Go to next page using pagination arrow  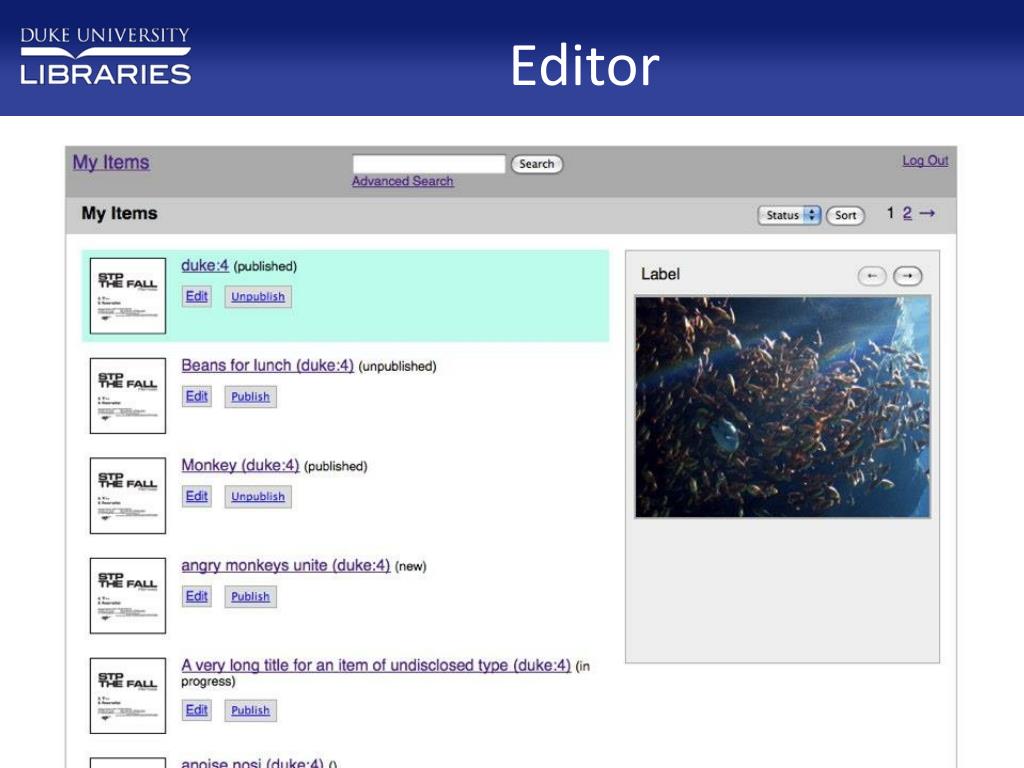(x=927, y=213)
